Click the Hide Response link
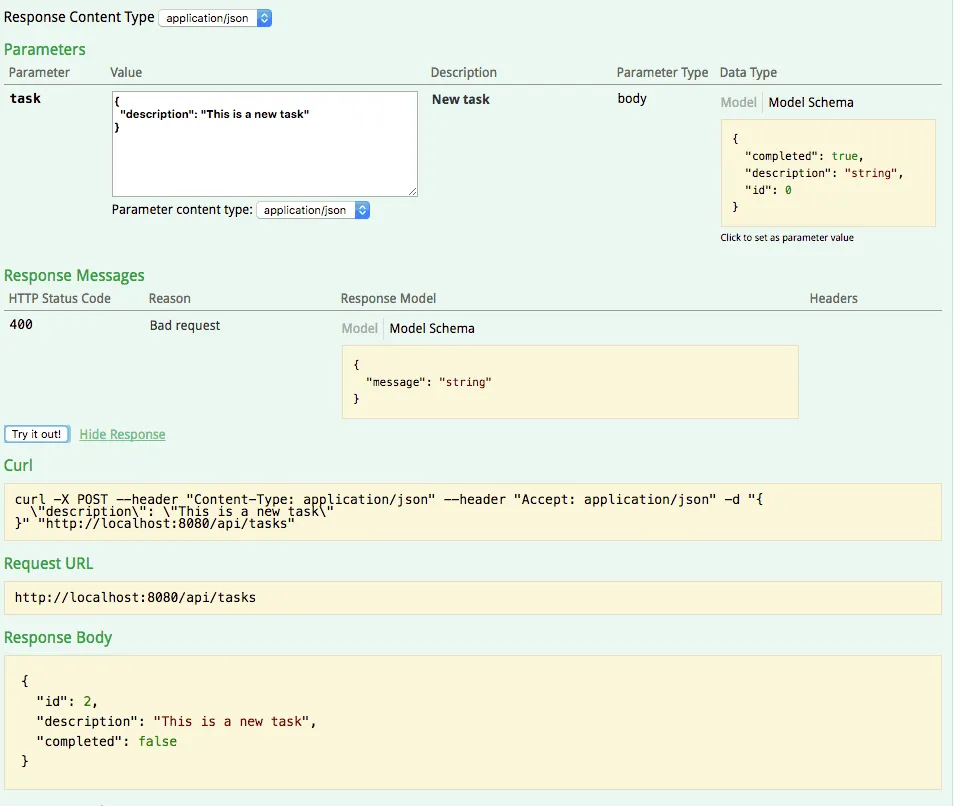The width and height of the screenshot is (963, 806). (122, 435)
